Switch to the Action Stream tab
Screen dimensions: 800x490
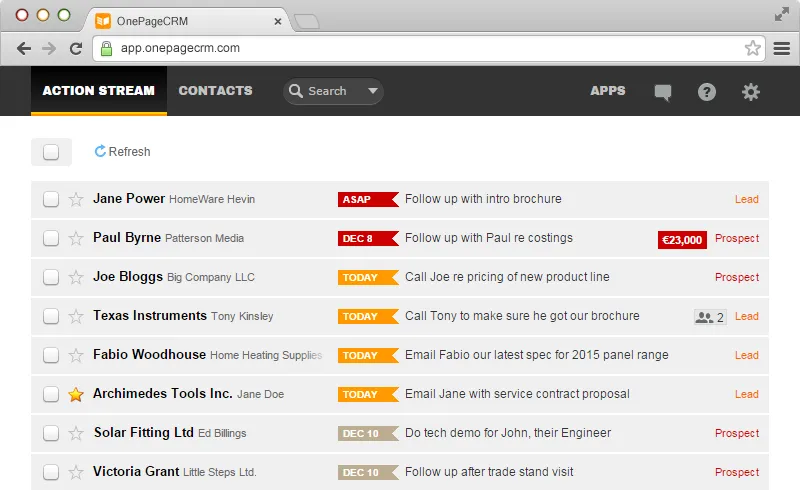click(98, 91)
